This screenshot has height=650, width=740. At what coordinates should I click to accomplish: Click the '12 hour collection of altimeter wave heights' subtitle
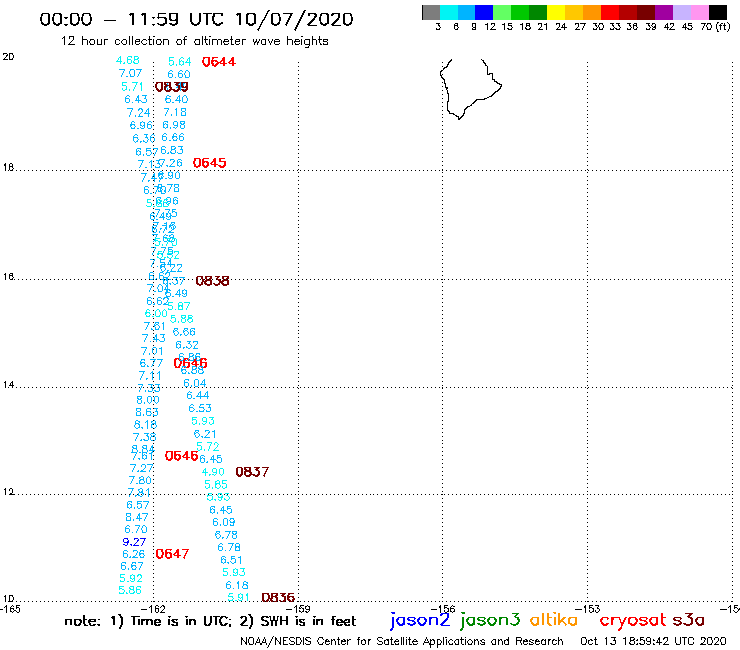pos(194,42)
